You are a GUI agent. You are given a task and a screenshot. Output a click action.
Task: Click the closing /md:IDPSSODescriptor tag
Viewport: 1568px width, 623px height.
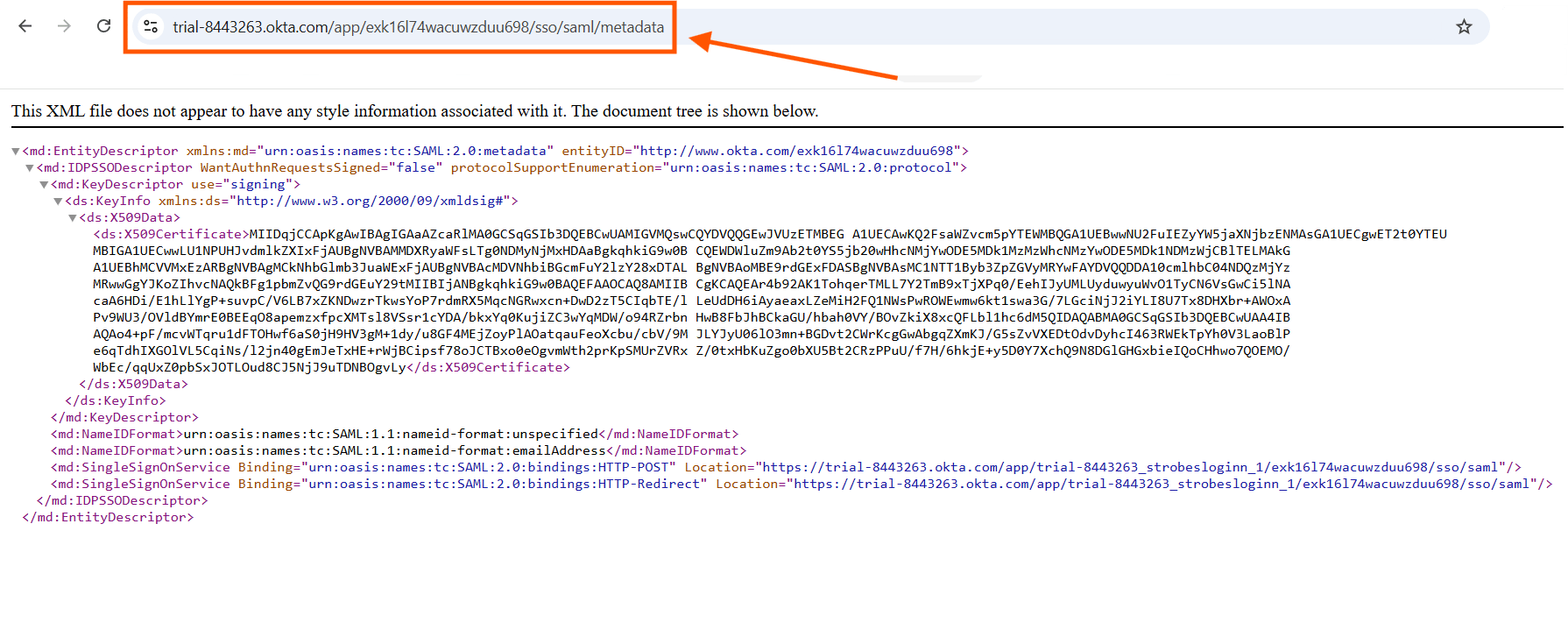pos(123,500)
